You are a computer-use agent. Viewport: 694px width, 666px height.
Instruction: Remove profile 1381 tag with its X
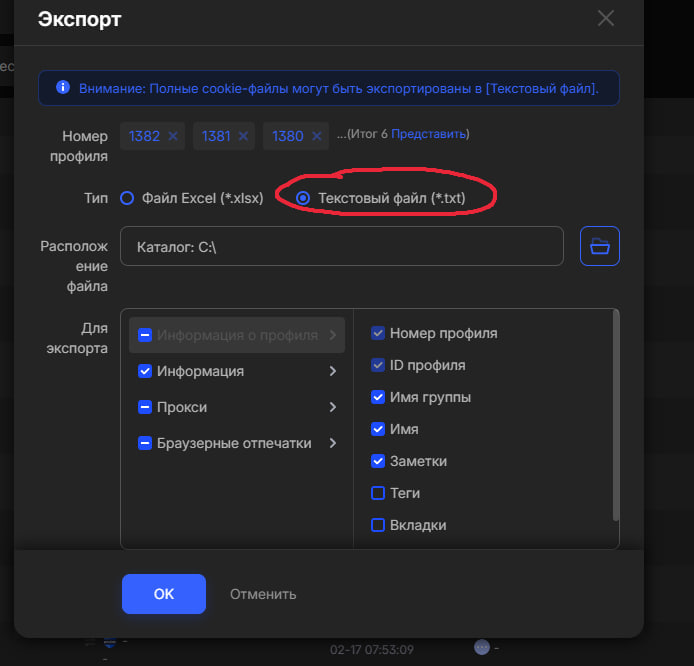point(244,136)
